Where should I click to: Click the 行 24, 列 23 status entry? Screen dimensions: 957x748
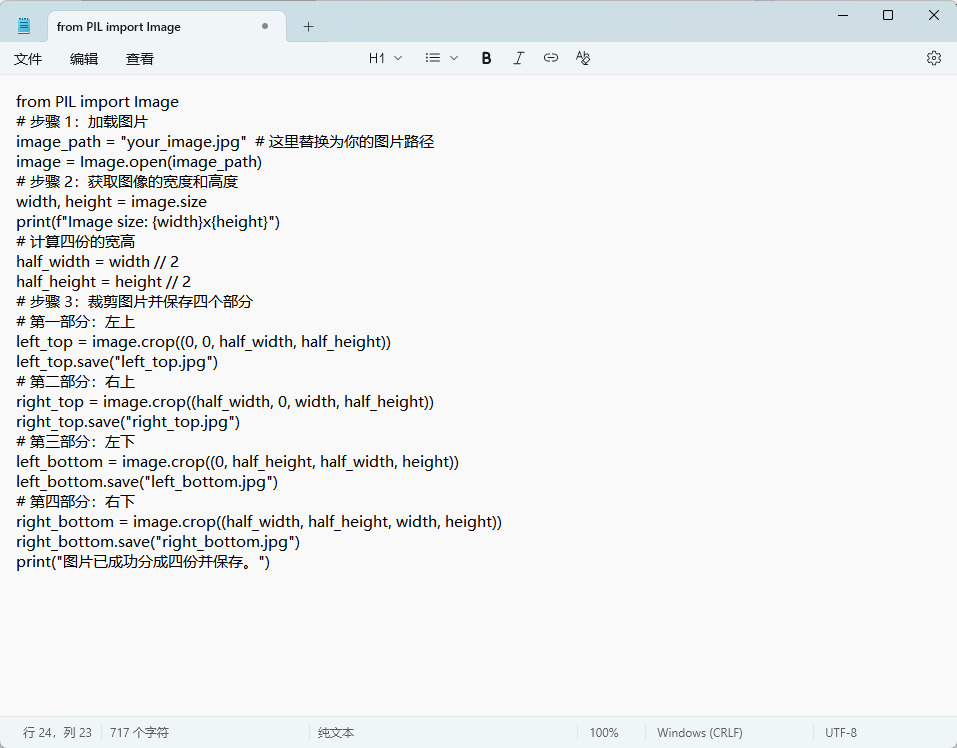click(57, 732)
